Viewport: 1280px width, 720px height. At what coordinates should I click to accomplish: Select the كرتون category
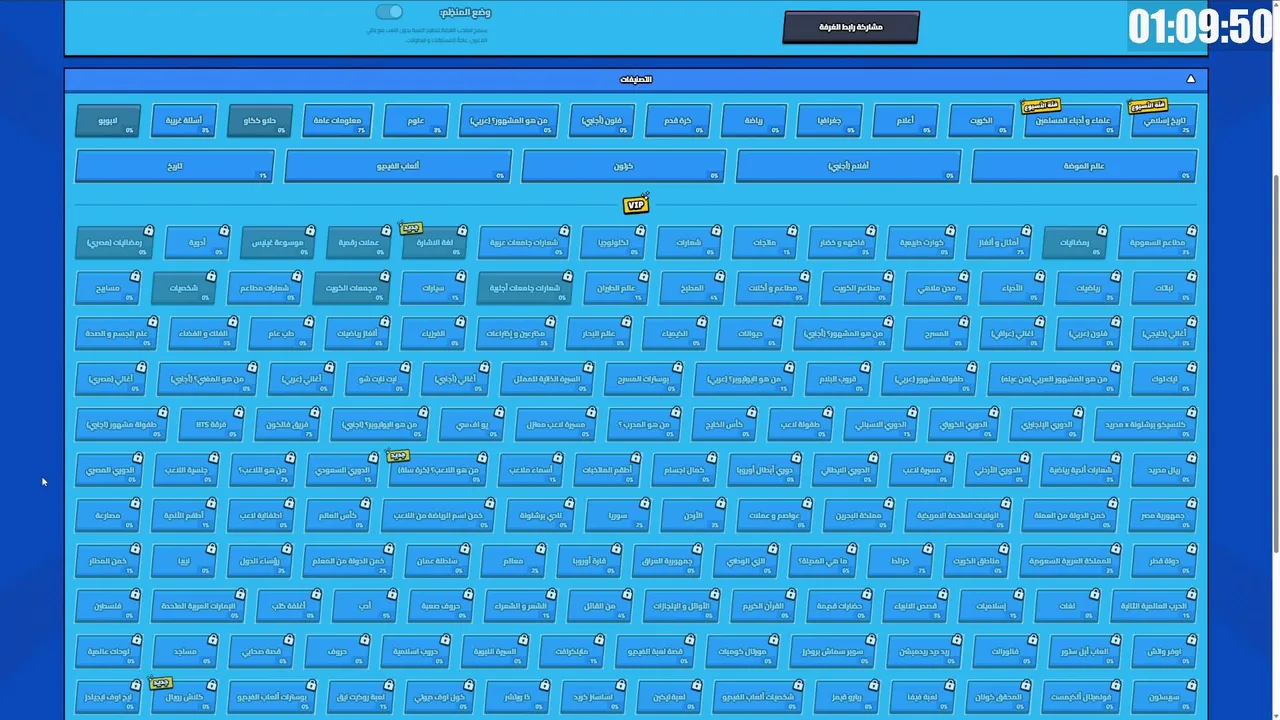(x=623, y=166)
